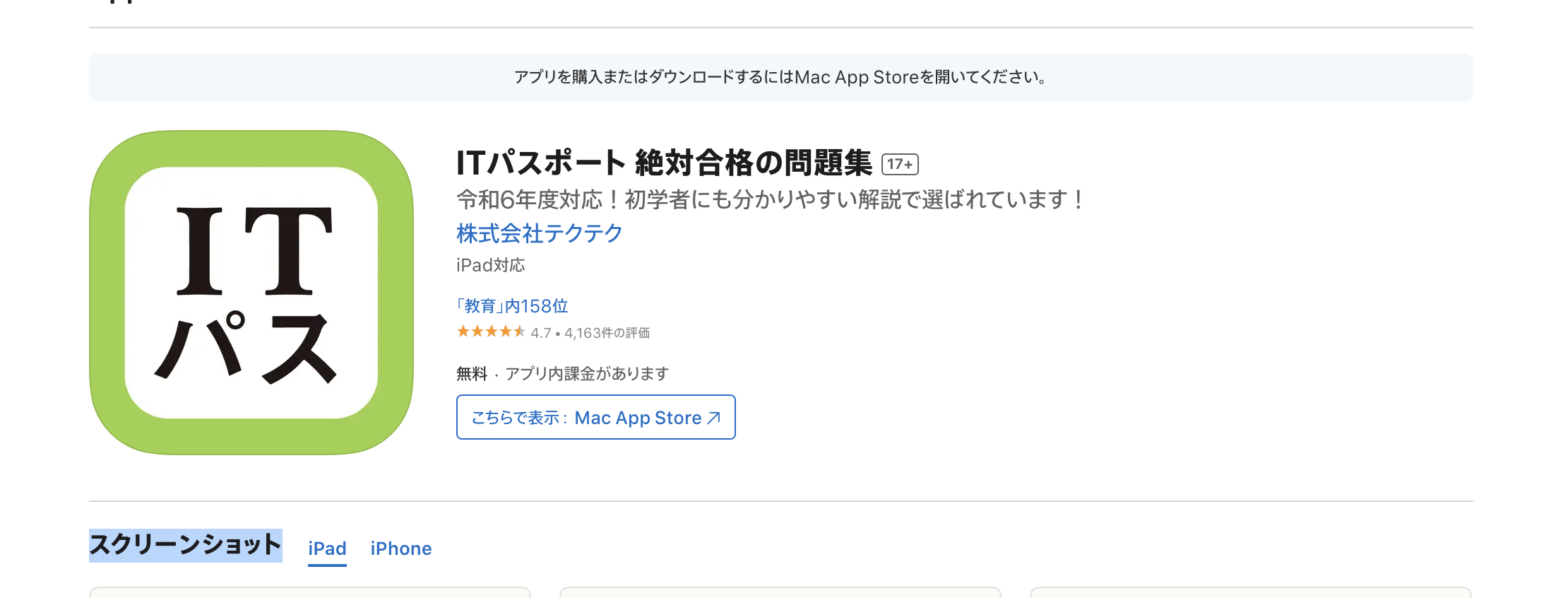This screenshot has height=598, width=1568.
Task: Click the 無料 pricing label
Action: pos(471,373)
